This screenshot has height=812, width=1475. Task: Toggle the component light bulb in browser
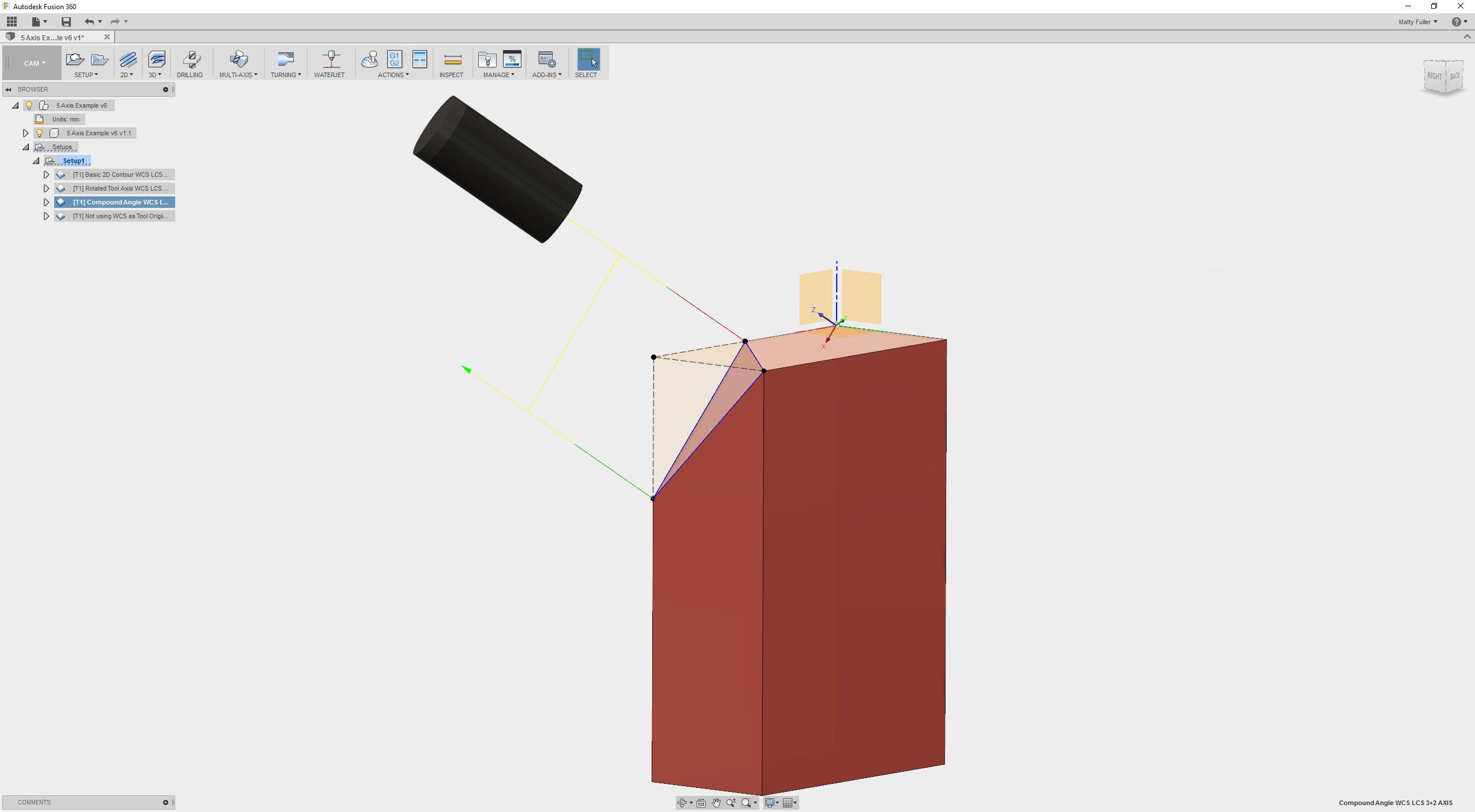[x=39, y=132]
